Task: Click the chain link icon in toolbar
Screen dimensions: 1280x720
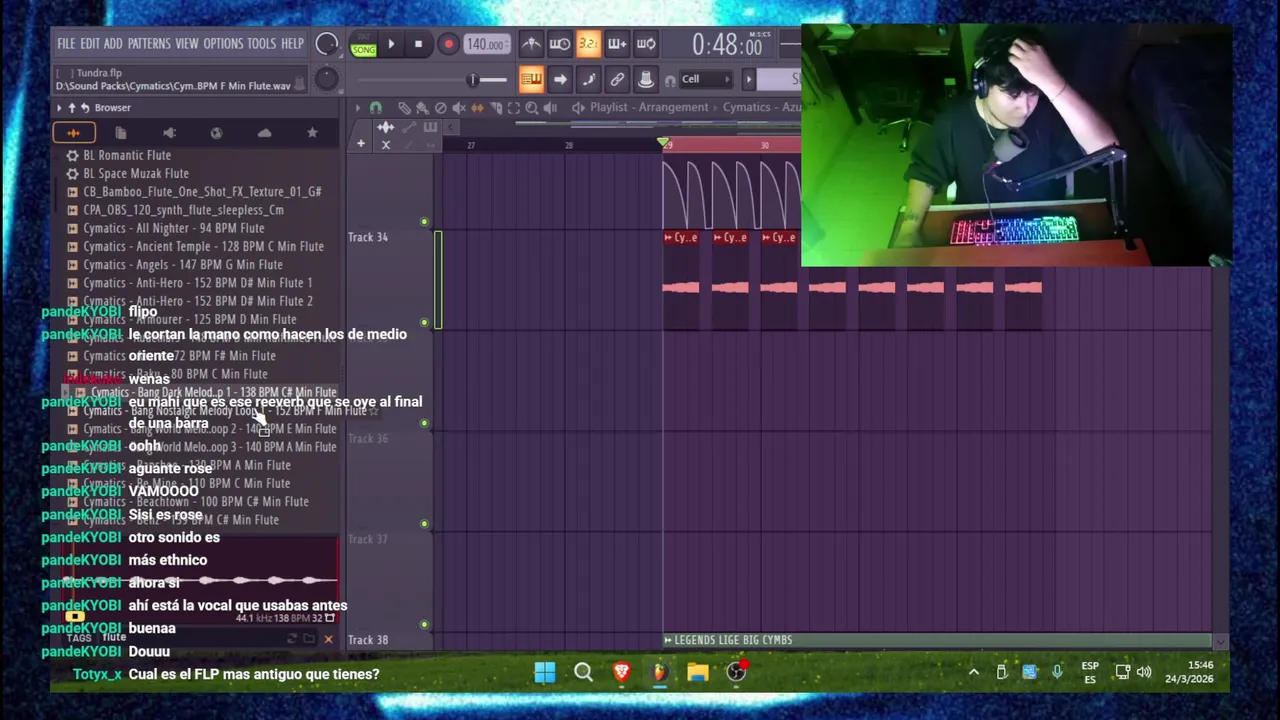Action: pyautogui.click(x=617, y=80)
